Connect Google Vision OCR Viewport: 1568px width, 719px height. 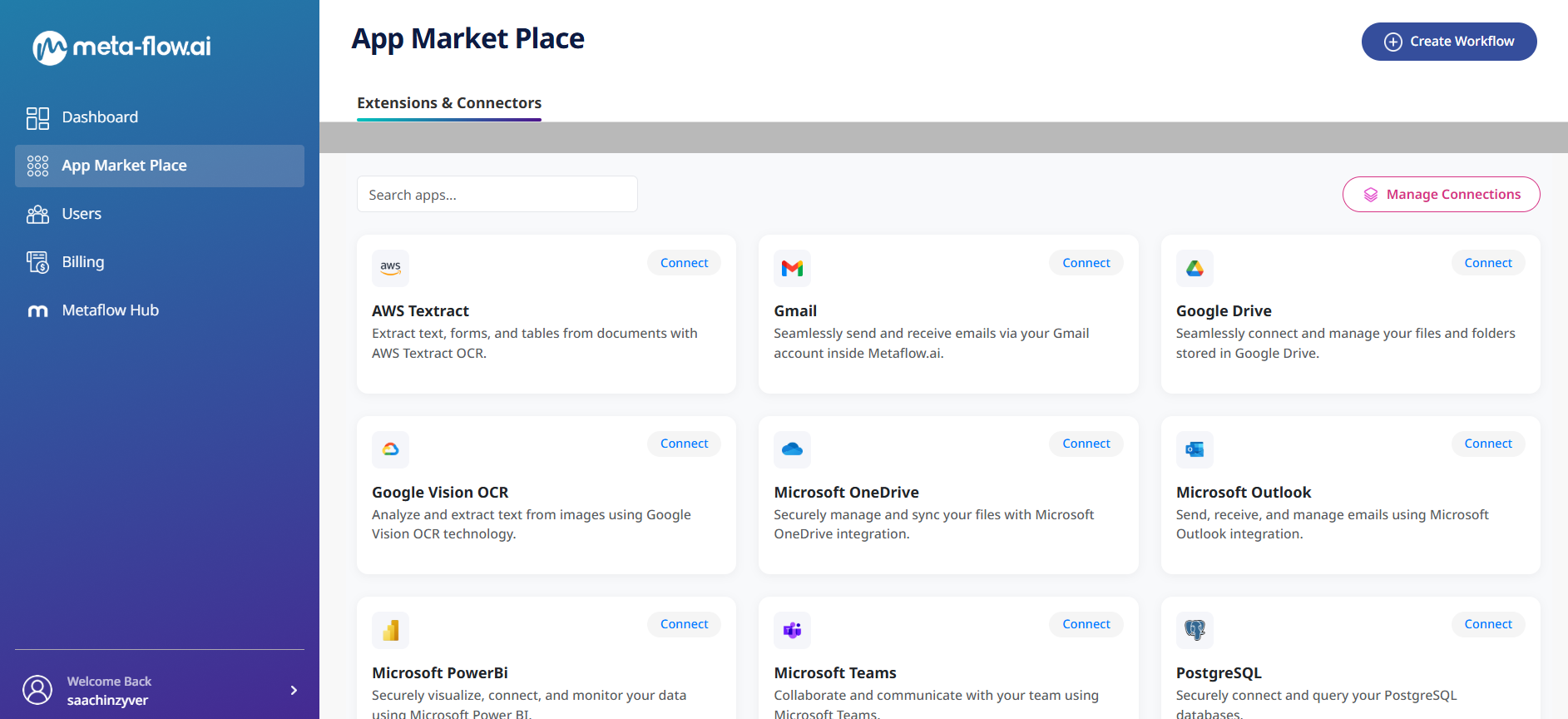coord(684,444)
